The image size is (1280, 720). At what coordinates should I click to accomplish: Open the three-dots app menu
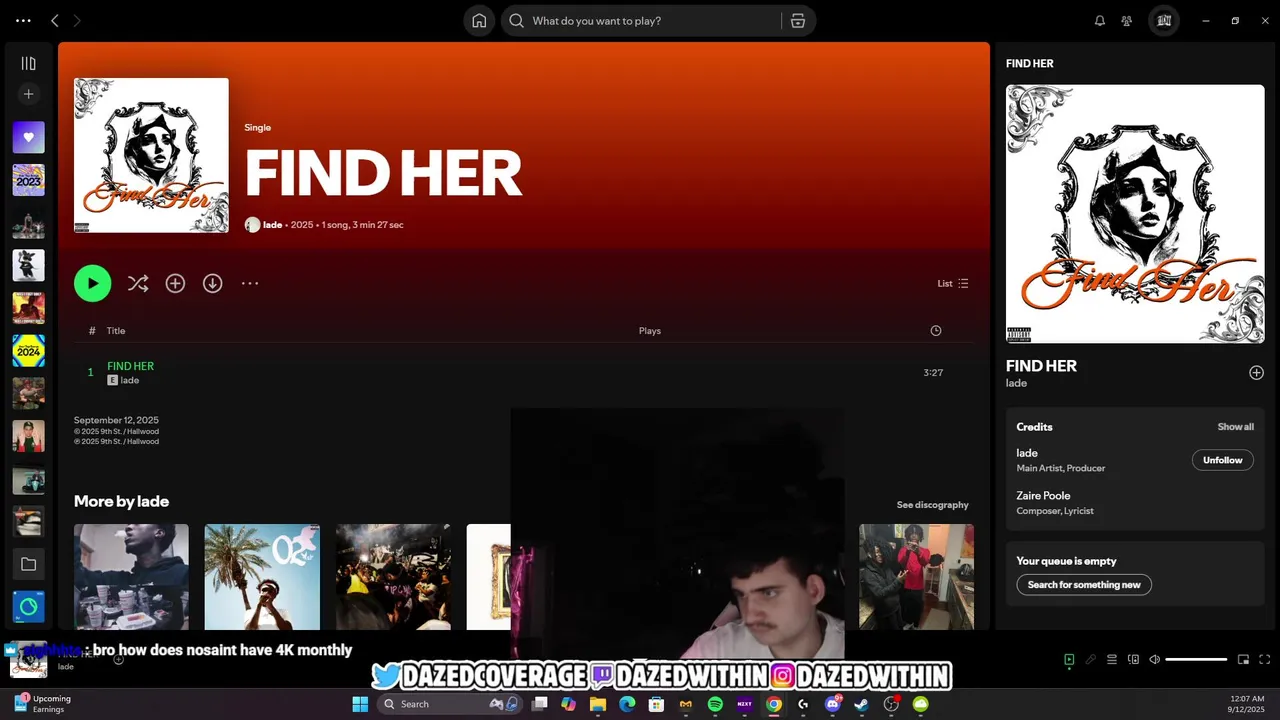[23, 20]
